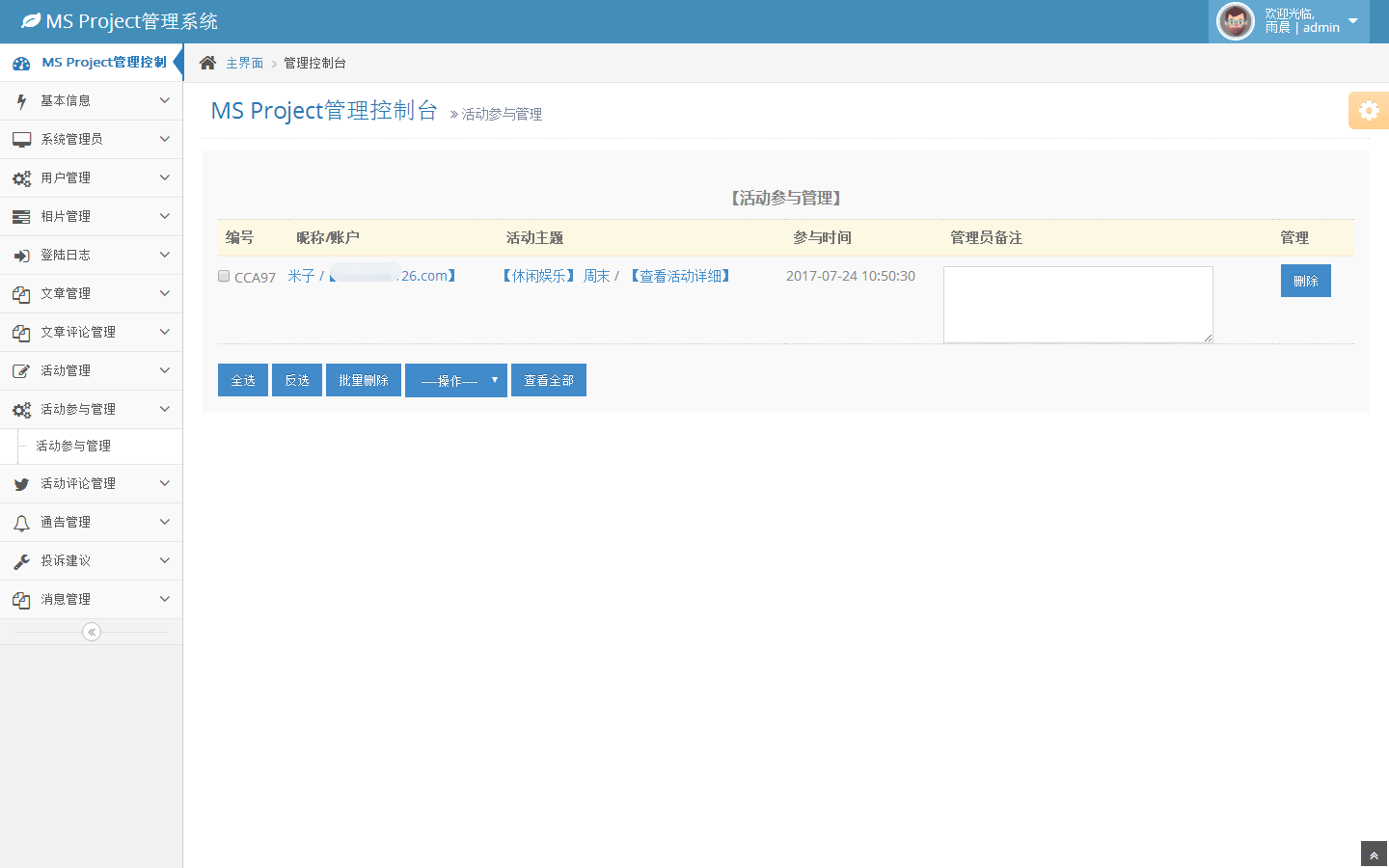The width and height of the screenshot is (1389, 868).
Task: Open the —操作— dropdown
Action: pos(455,380)
